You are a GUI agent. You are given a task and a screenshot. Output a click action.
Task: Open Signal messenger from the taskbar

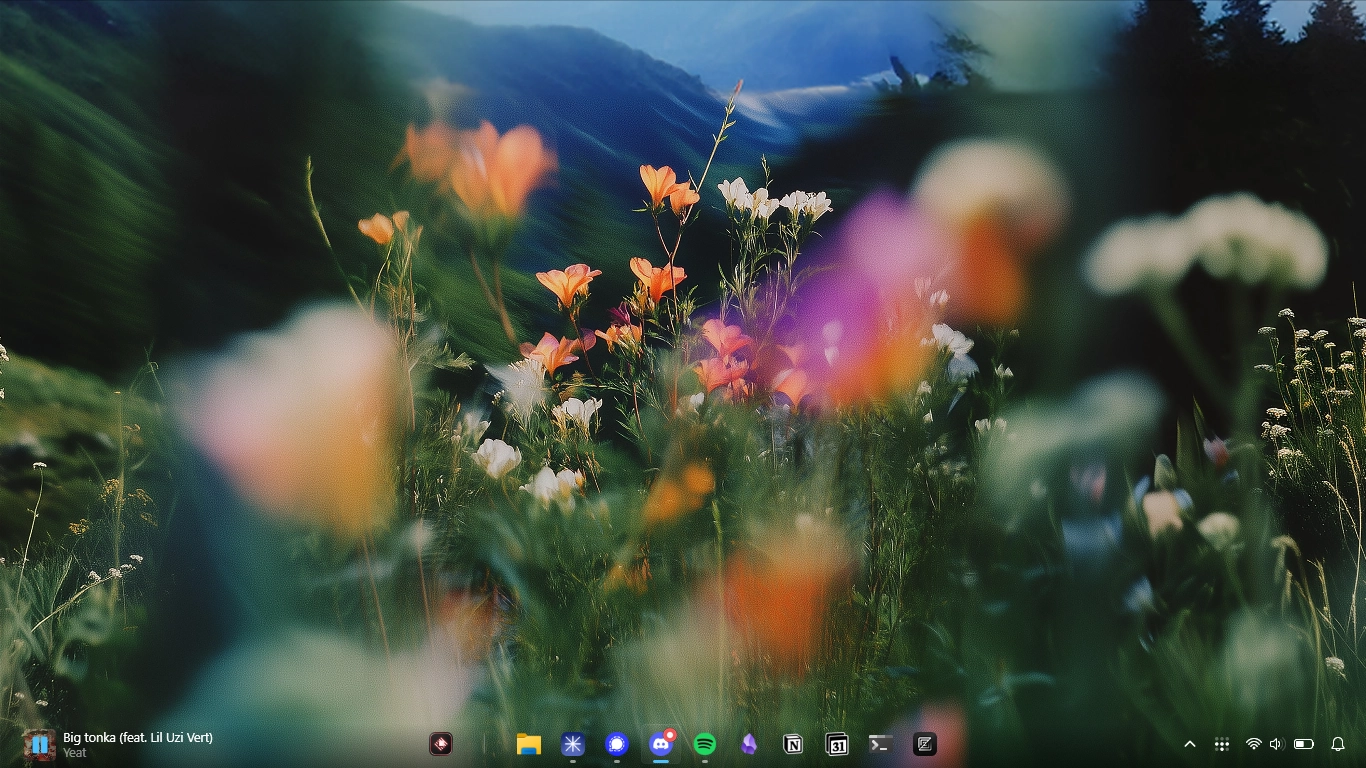tap(616, 744)
